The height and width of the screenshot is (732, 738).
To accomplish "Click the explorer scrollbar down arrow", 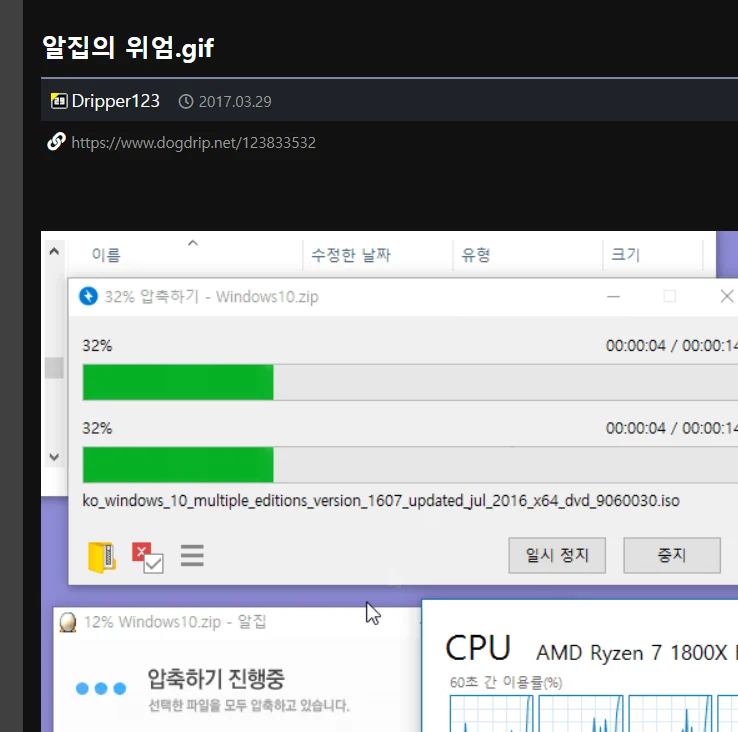I will (54, 457).
